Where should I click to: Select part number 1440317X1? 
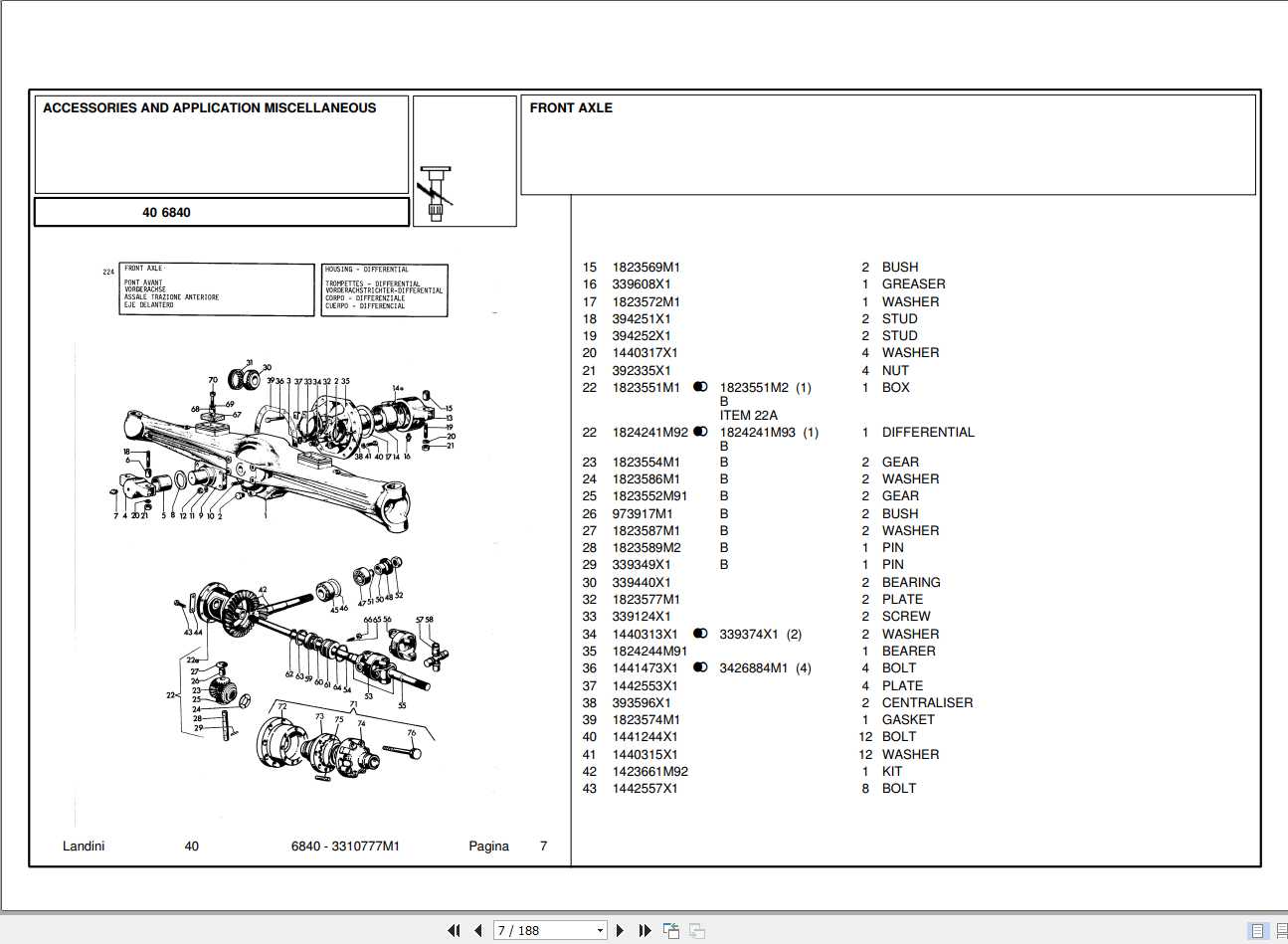(645, 352)
